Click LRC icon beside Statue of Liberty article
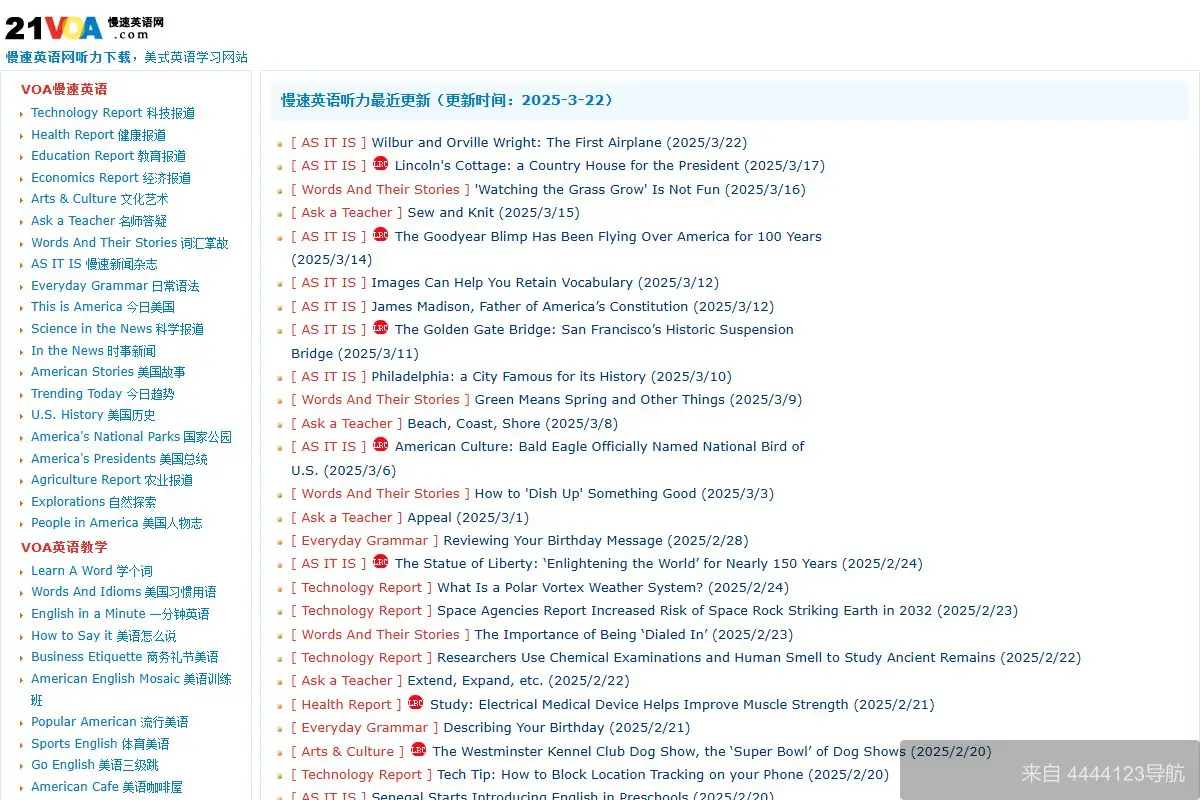This screenshot has width=1200, height=800. tap(380, 562)
